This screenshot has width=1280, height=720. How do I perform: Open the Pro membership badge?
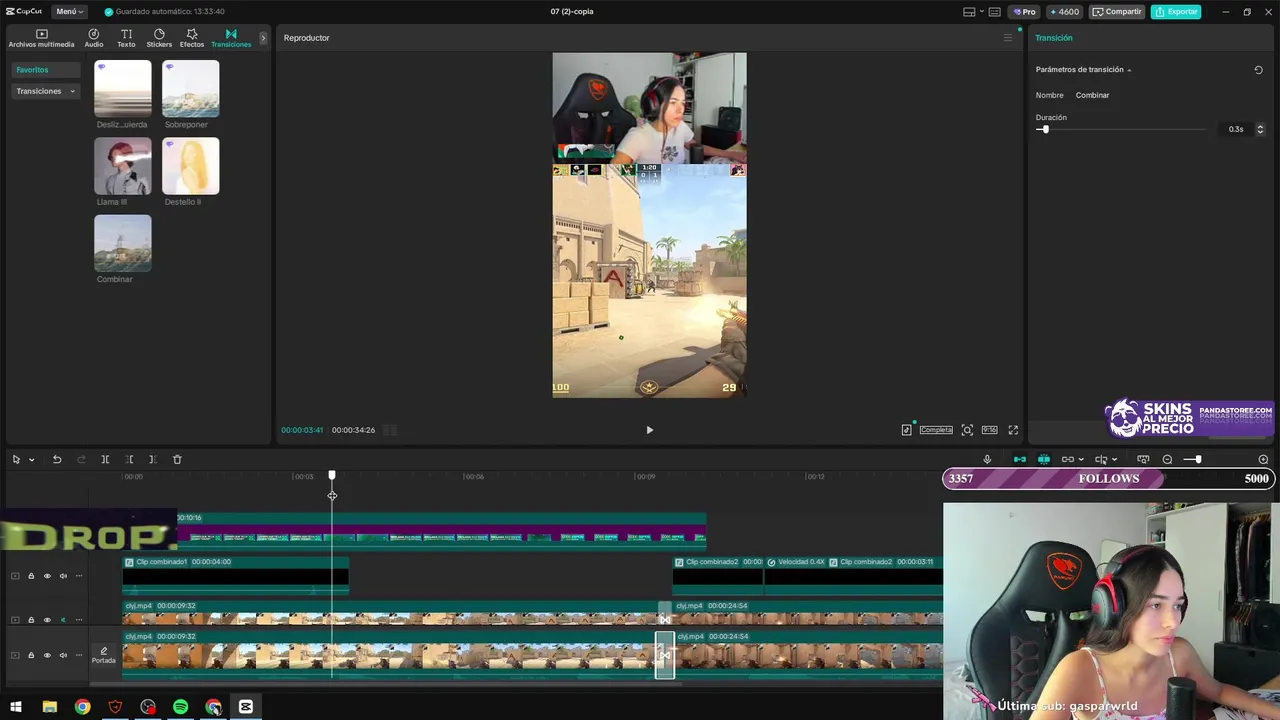point(1024,12)
